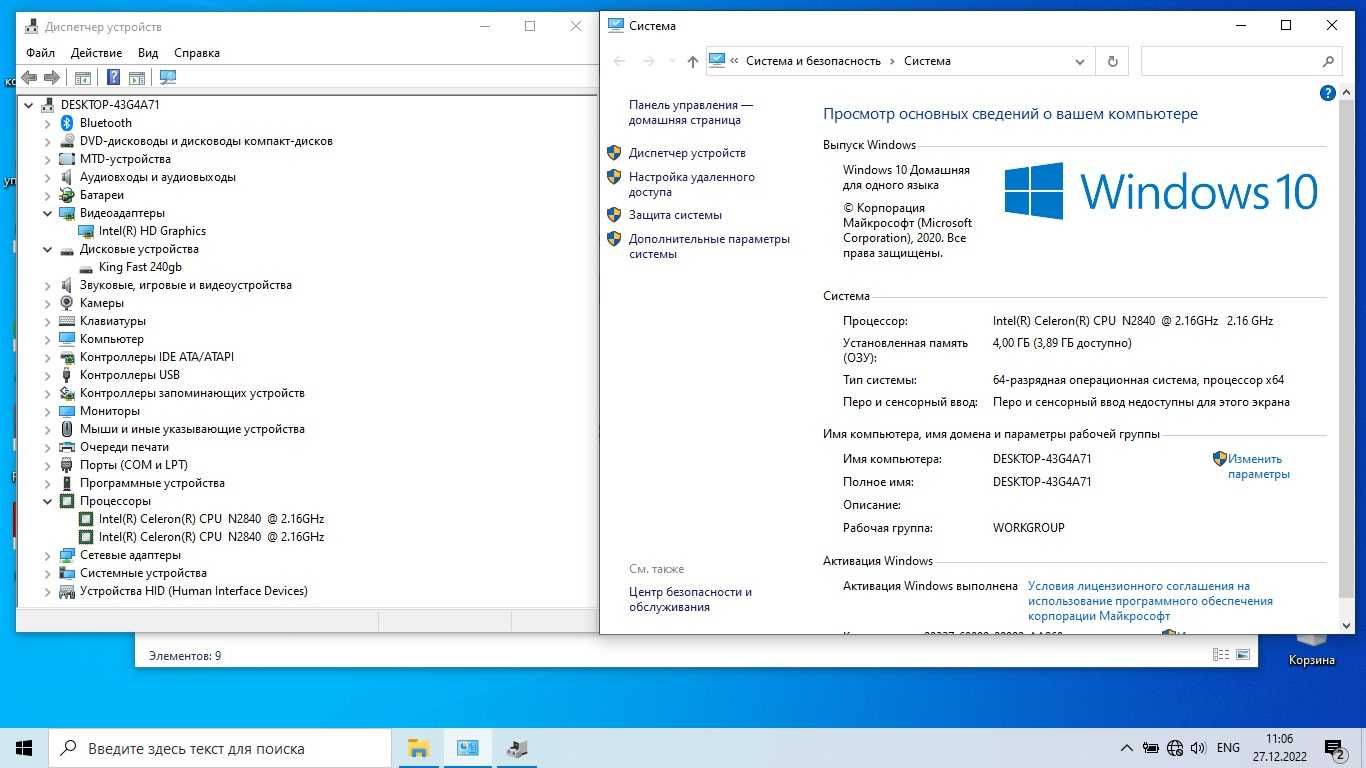This screenshot has width=1366, height=768.
Task: Expand the Порты (COM и LPT) category
Action: click(47, 465)
